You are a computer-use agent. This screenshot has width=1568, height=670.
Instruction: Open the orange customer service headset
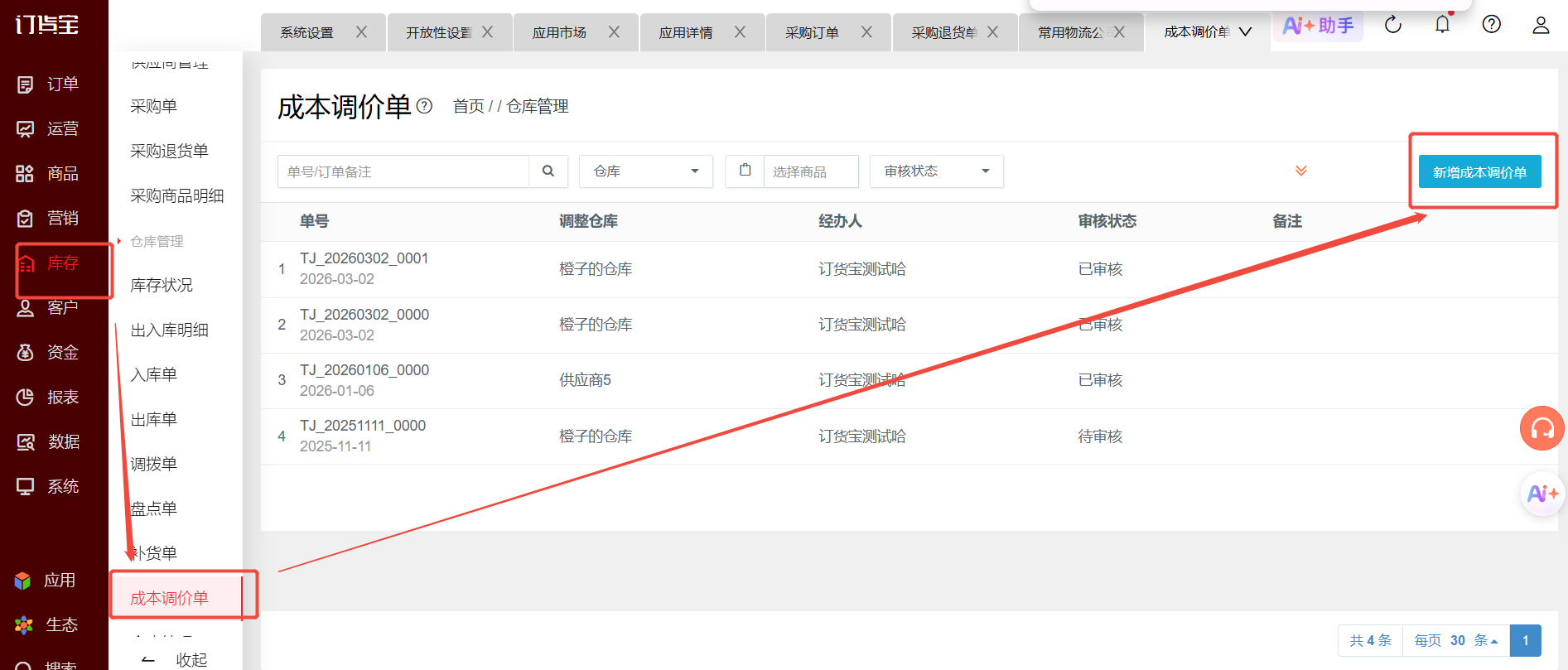[x=1542, y=428]
